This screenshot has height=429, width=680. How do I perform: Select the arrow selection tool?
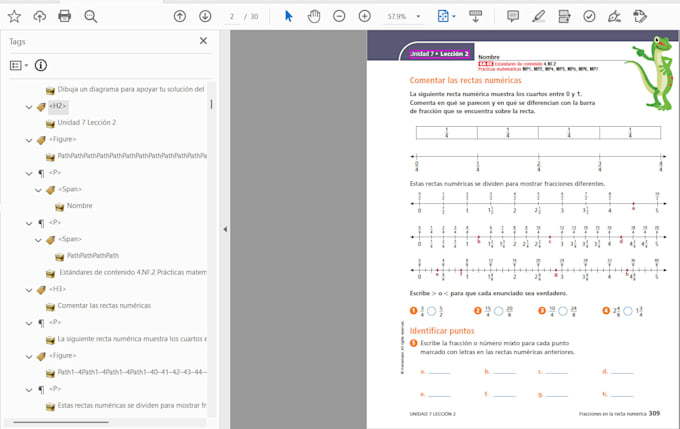click(288, 16)
